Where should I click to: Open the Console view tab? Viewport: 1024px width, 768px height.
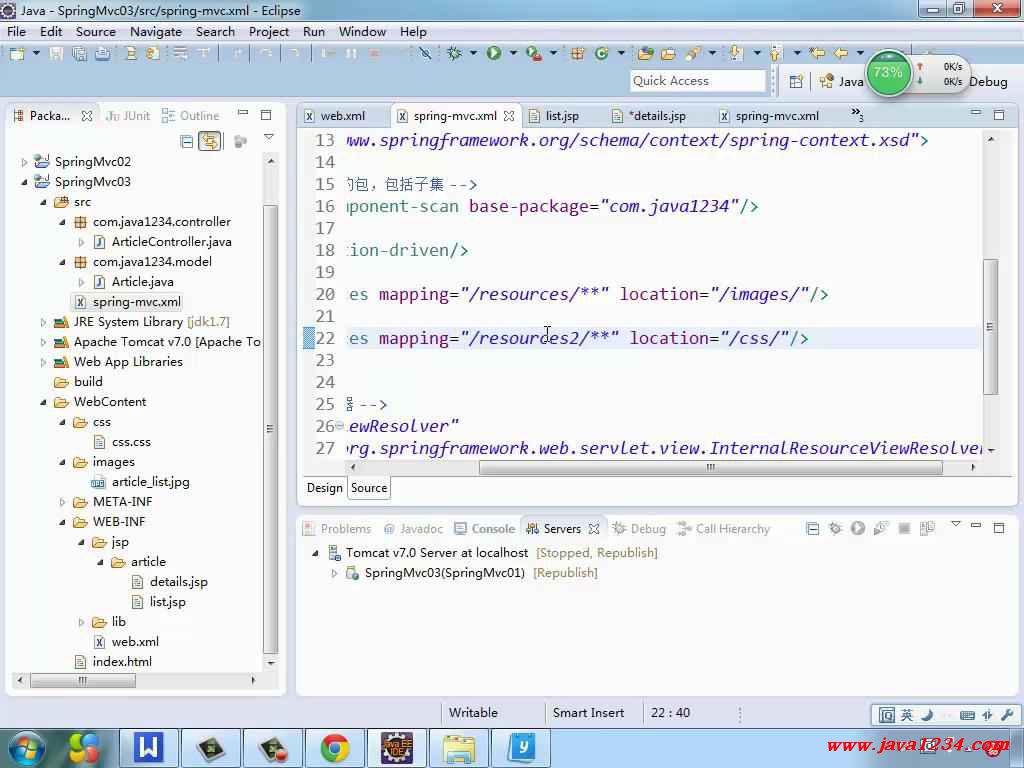coord(485,529)
